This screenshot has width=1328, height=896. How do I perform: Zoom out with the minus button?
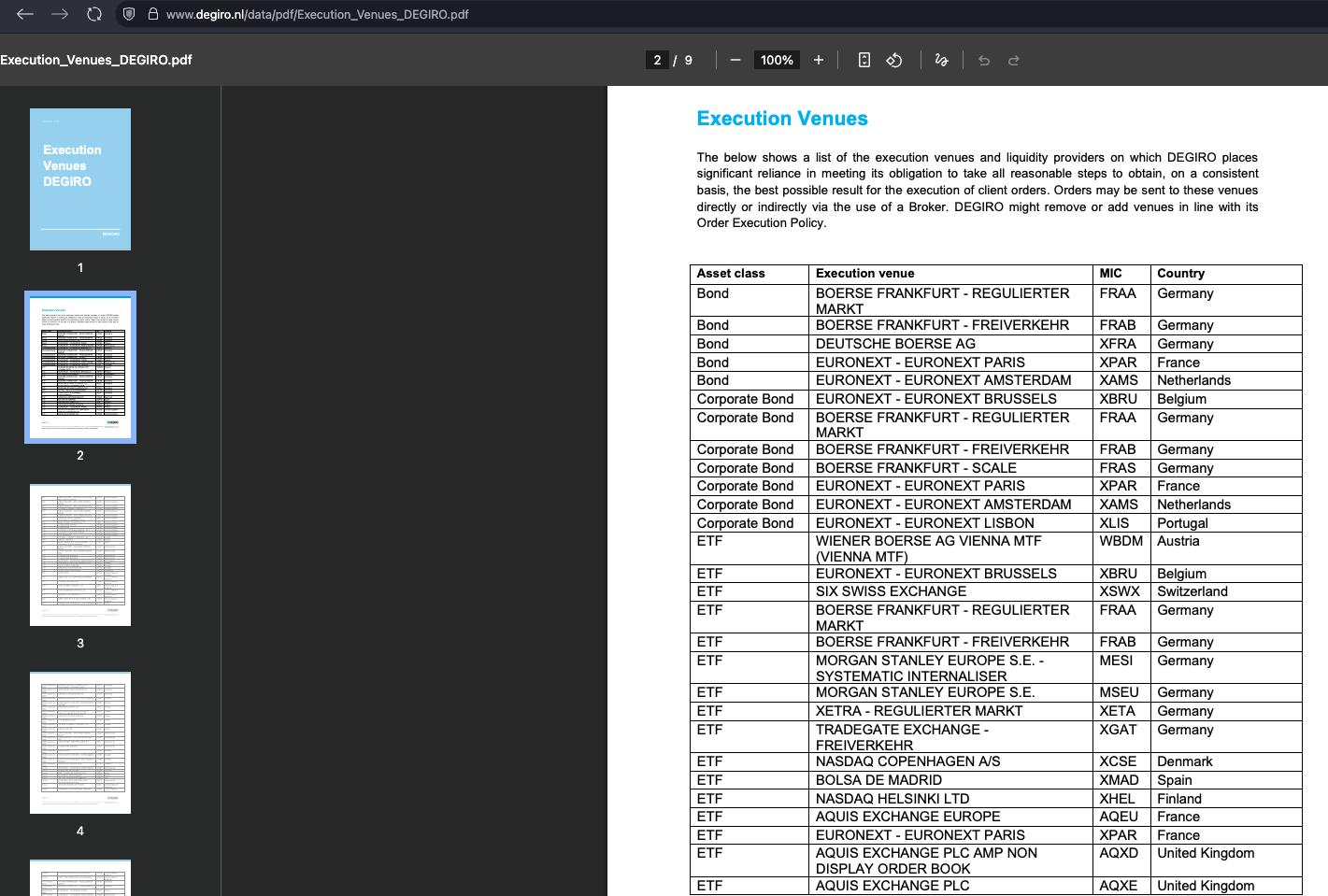(735, 60)
